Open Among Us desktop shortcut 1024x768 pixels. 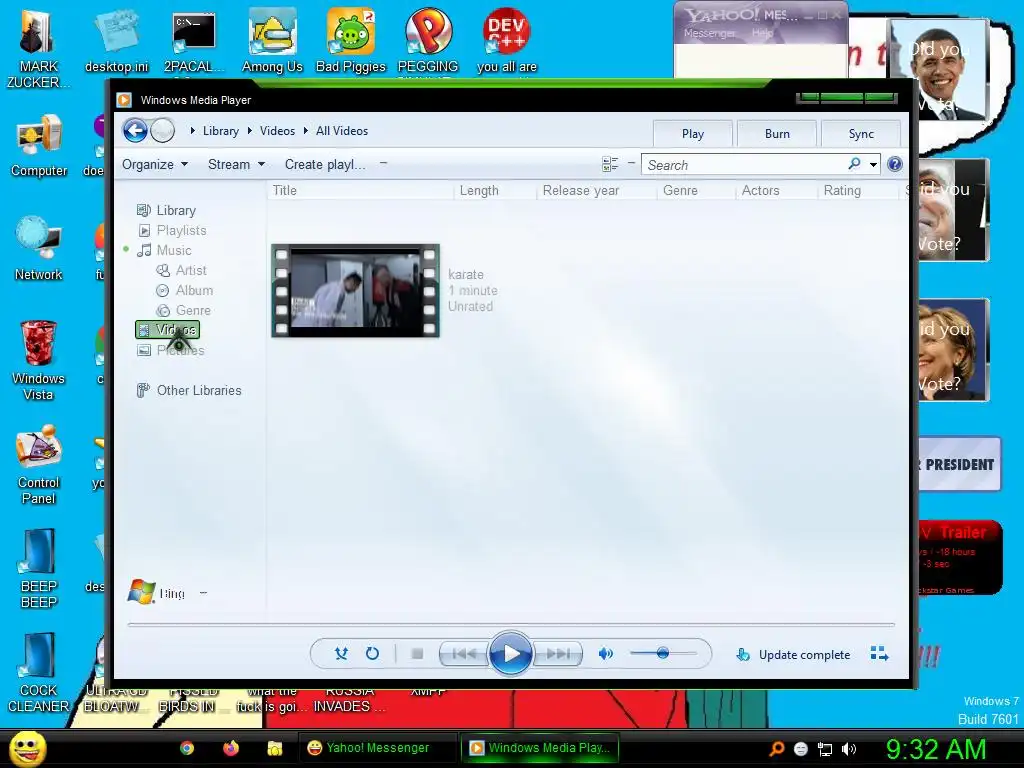click(272, 42)
